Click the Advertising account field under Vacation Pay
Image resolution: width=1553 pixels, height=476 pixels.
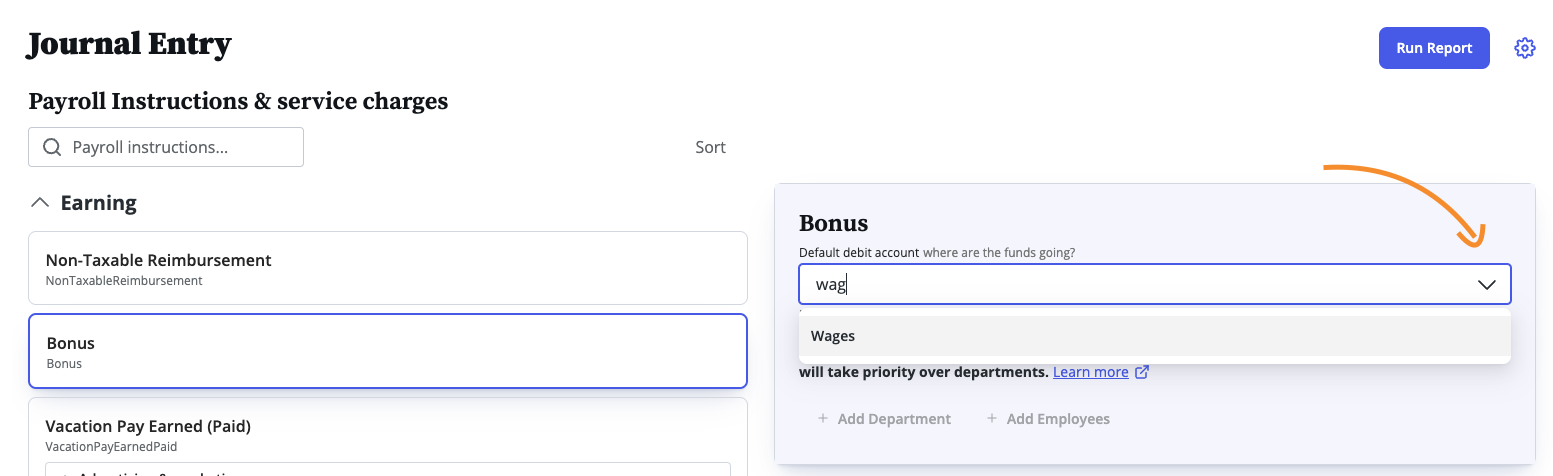tap(388, 469)
